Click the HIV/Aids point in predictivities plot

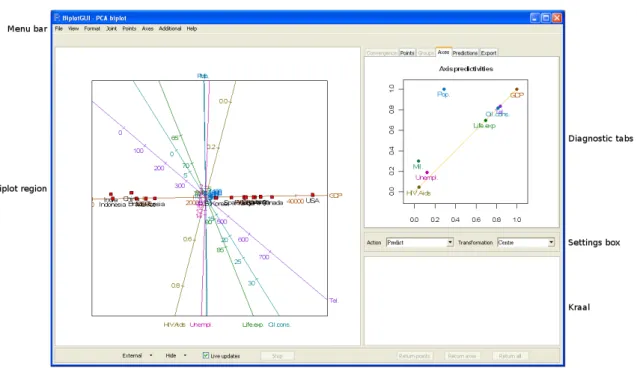tap(419, 187)
